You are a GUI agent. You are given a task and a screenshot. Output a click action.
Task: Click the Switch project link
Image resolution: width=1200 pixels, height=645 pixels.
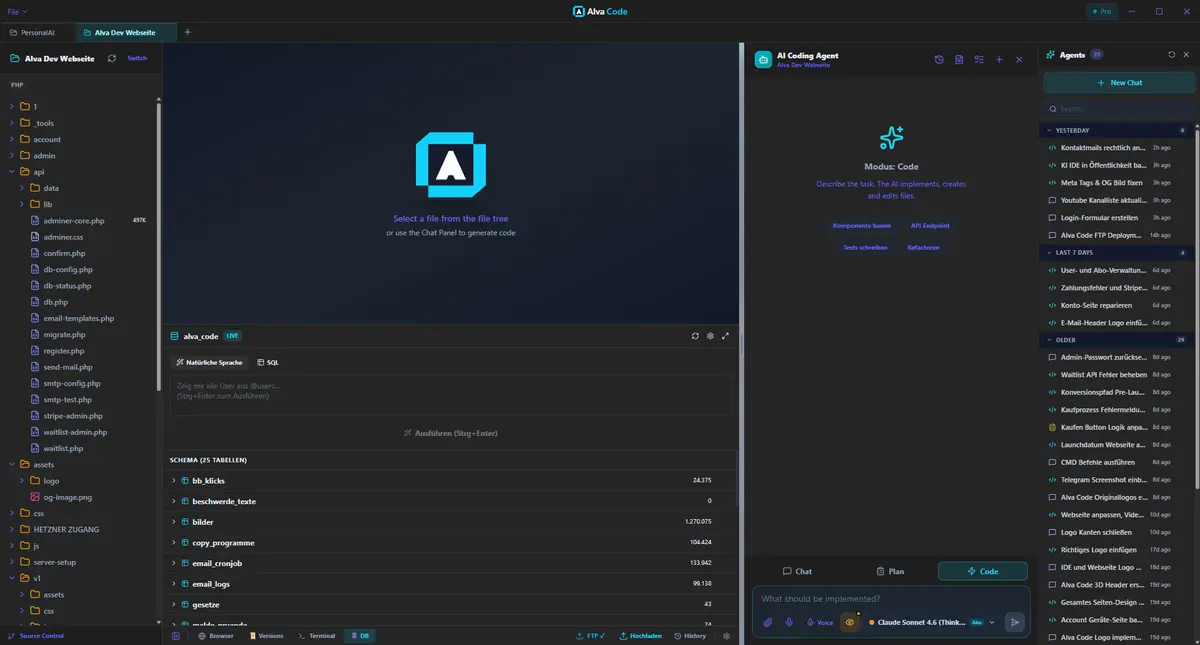pos(137,58)
